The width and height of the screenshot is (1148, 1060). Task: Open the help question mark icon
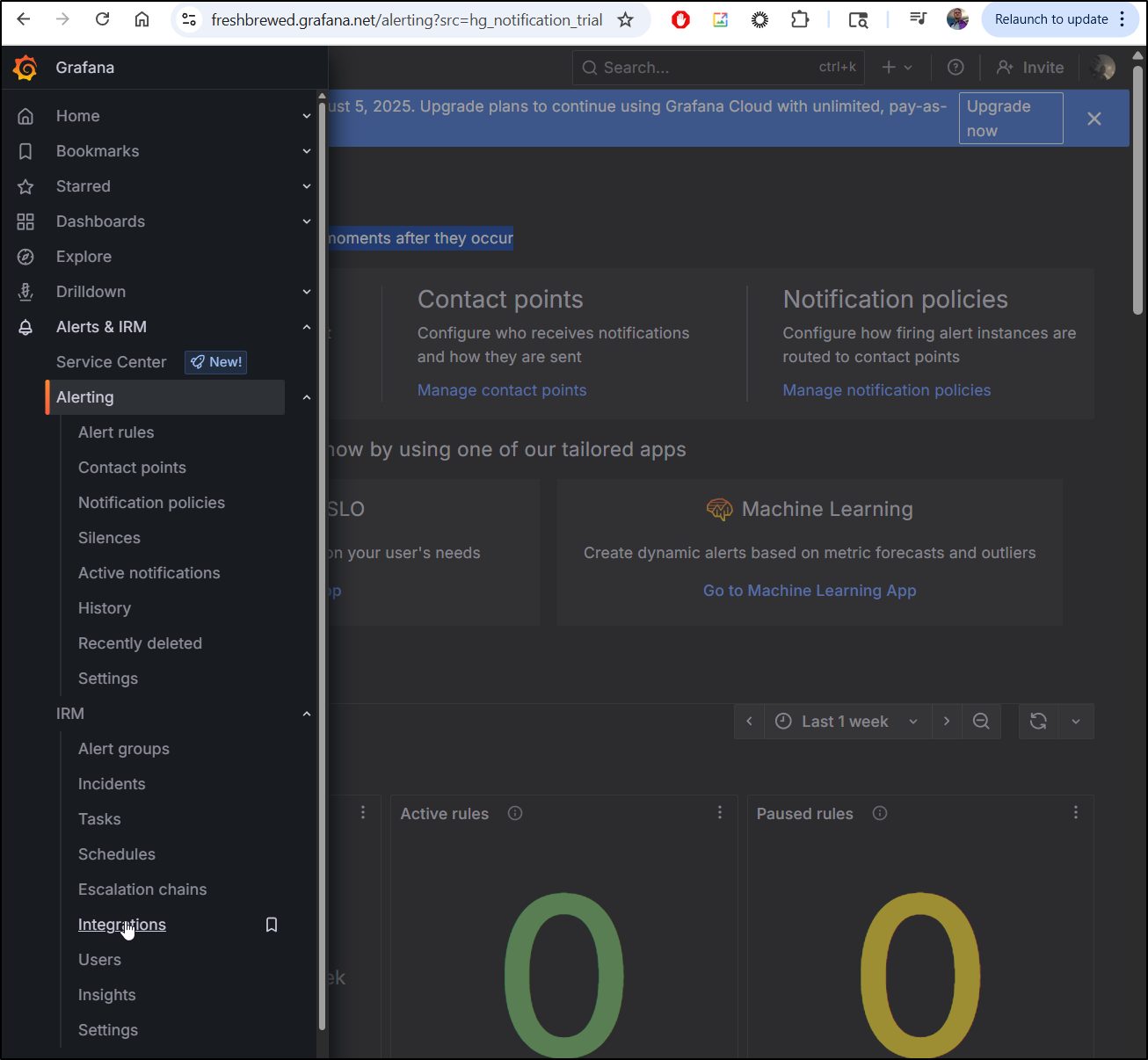[x=955, y=68]
